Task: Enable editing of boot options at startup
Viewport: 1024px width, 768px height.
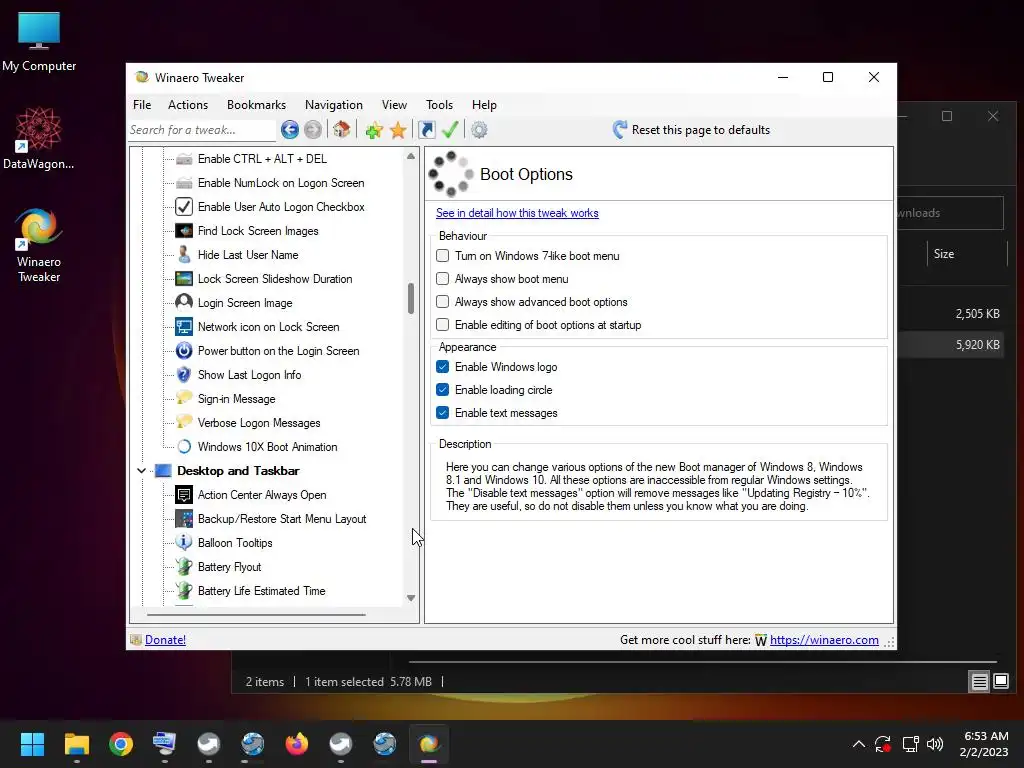Action: click(443, 324)
